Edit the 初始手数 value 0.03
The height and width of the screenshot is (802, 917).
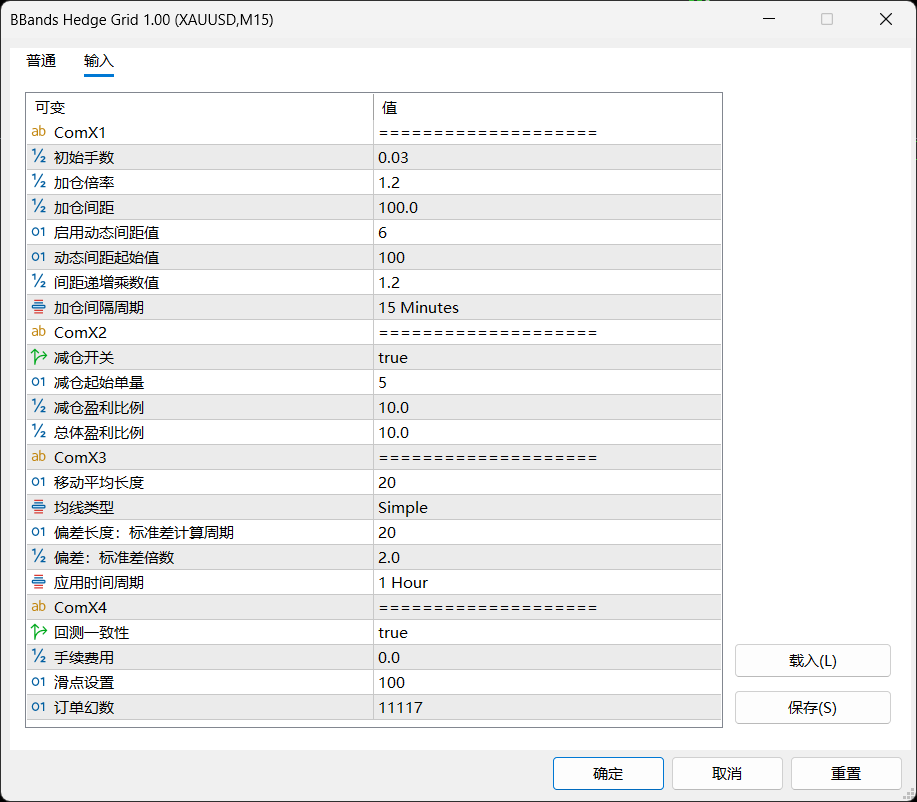(x=547, y=157)
